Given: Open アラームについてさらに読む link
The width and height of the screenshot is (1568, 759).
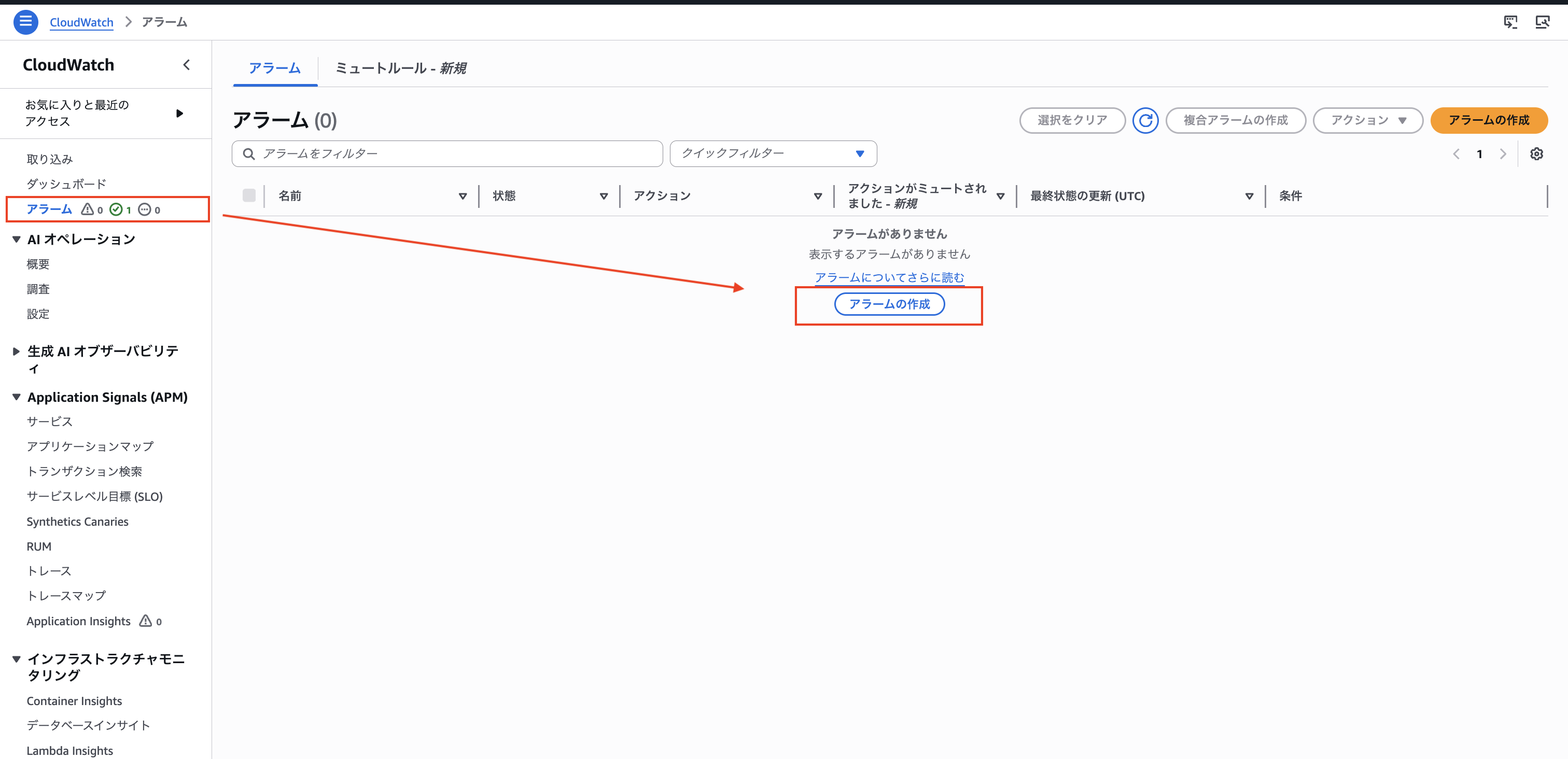Looking at the screenshot, I should coord(889,277).
